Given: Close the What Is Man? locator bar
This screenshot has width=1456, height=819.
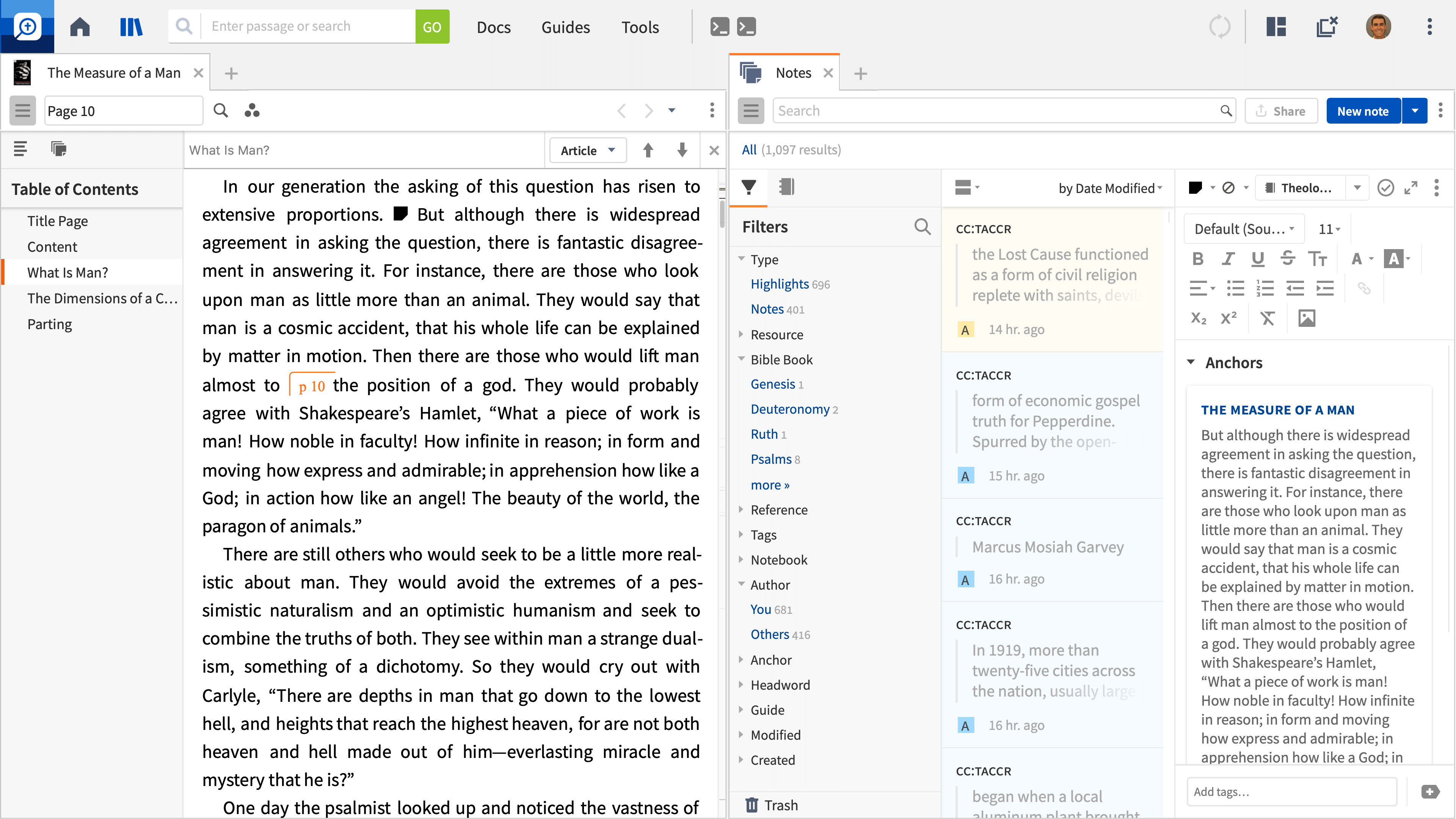Looking at the screenshot, I should coord(714,151).
